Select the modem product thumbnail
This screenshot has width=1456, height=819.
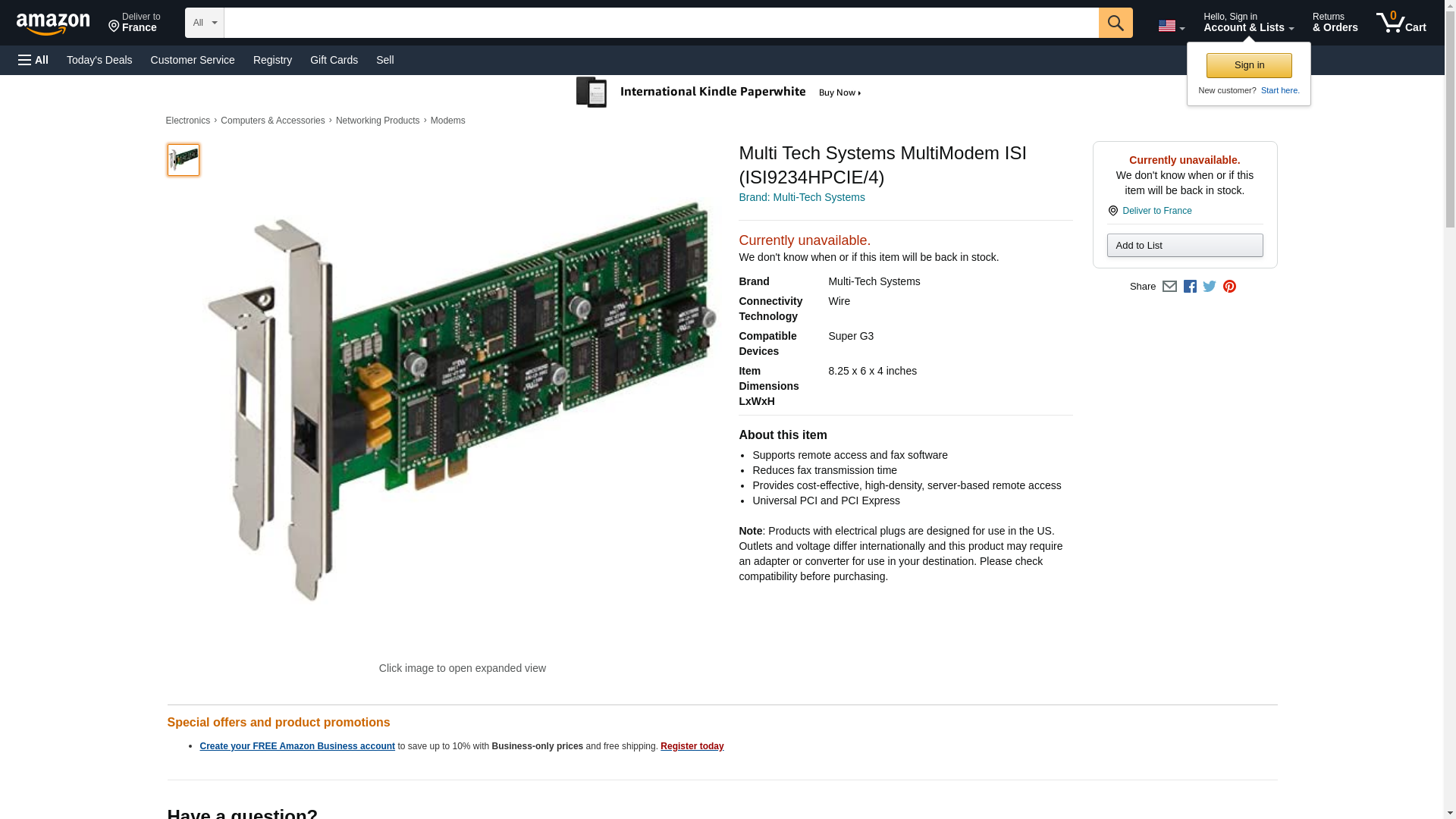point(184,160)
